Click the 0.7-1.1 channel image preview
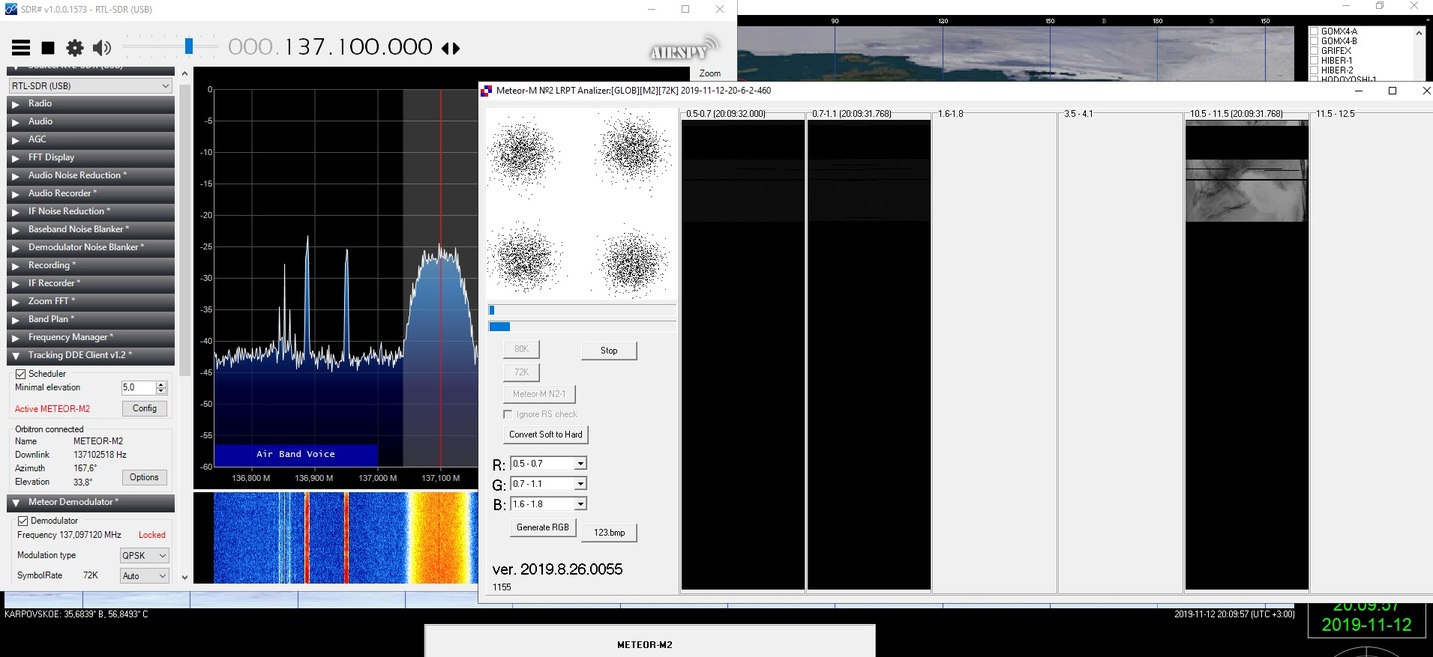 (x=869, y=354)
